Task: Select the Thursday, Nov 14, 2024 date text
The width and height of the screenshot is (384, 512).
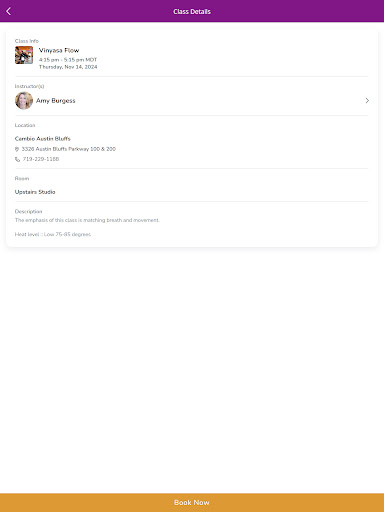Action: pos(68,67)
